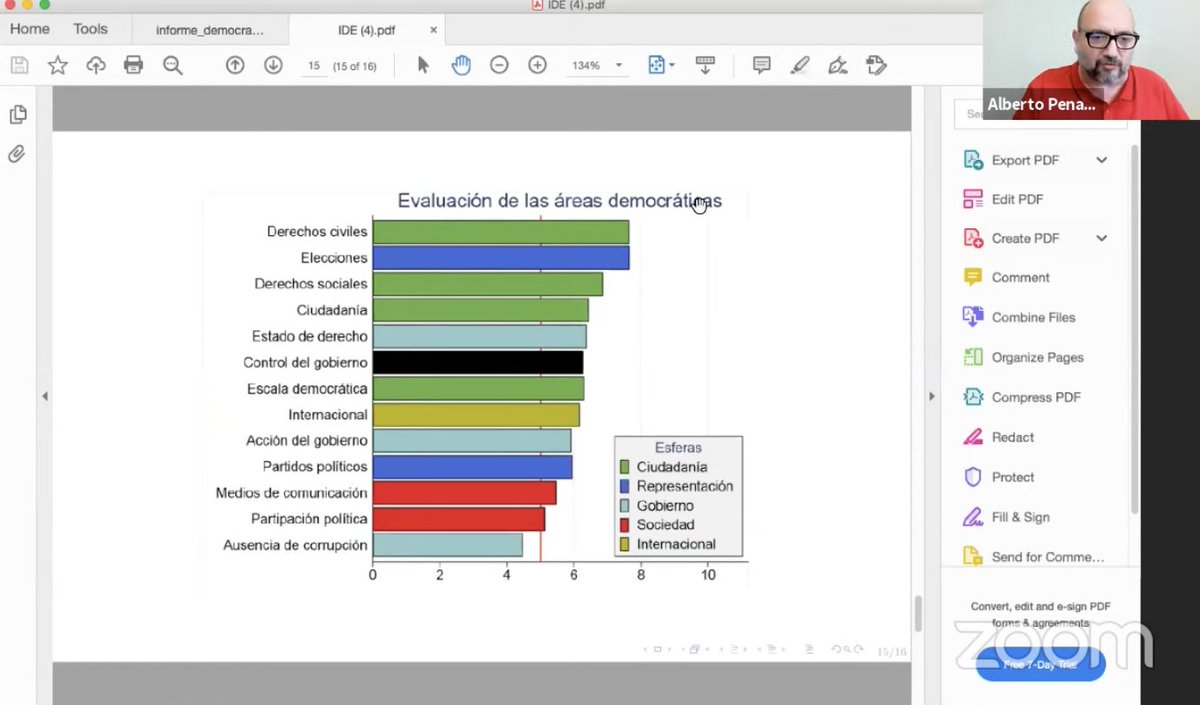Open the Compress PDF tool

1035,397
